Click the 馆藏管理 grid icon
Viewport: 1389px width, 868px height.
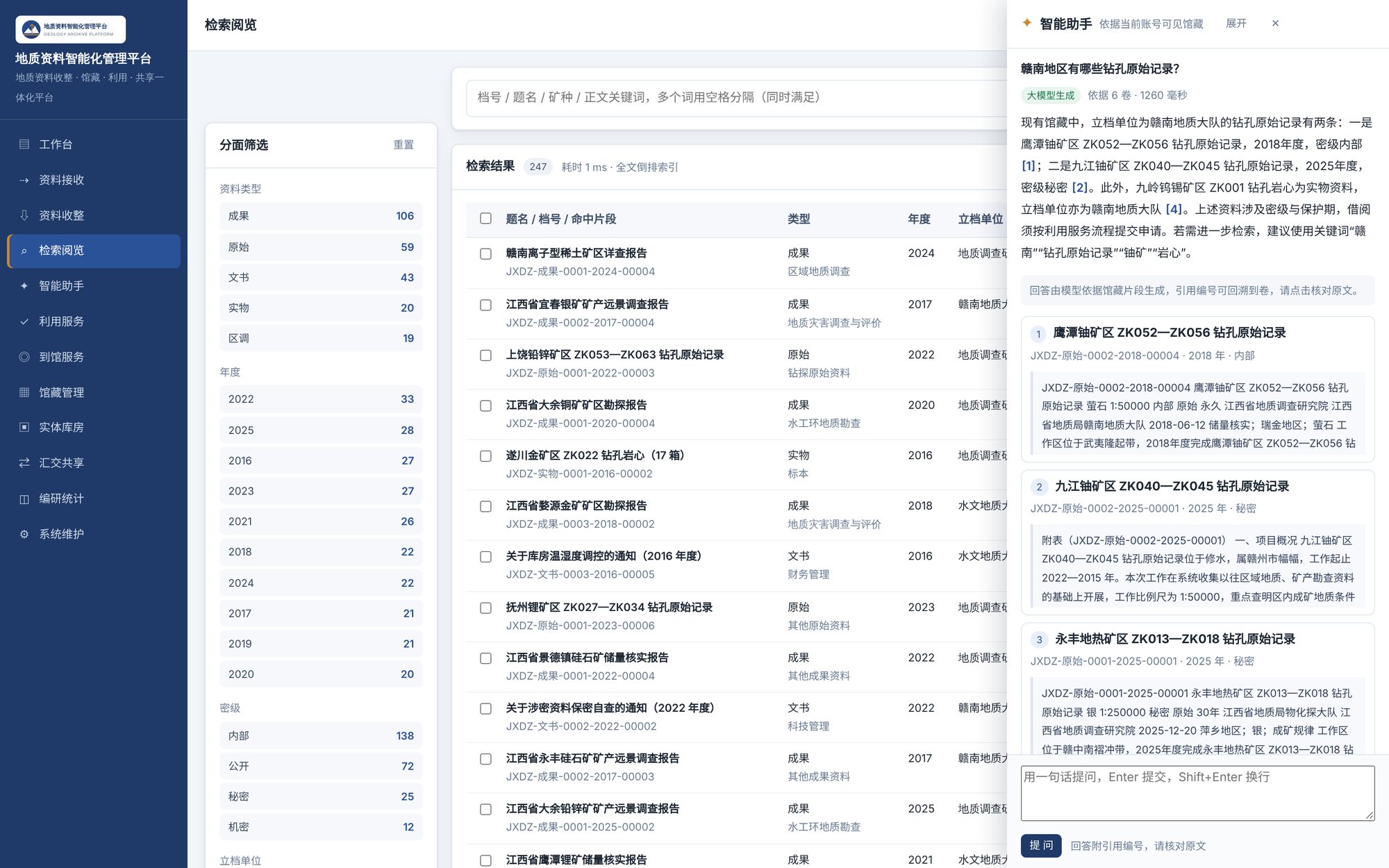click(x=24, y=392)
